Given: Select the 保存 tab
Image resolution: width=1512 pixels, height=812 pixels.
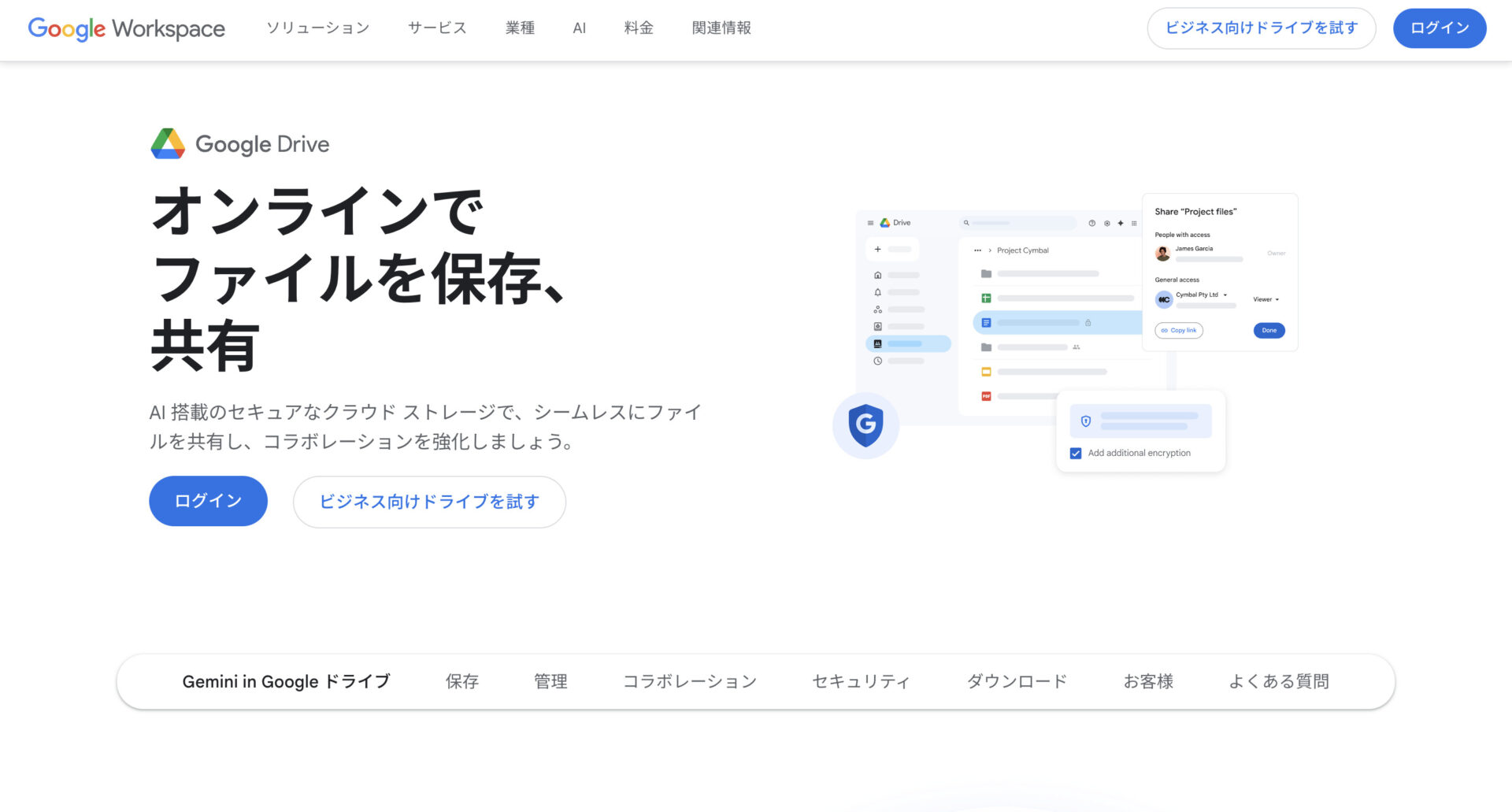Looking at the screenshot, I should 462,681.
